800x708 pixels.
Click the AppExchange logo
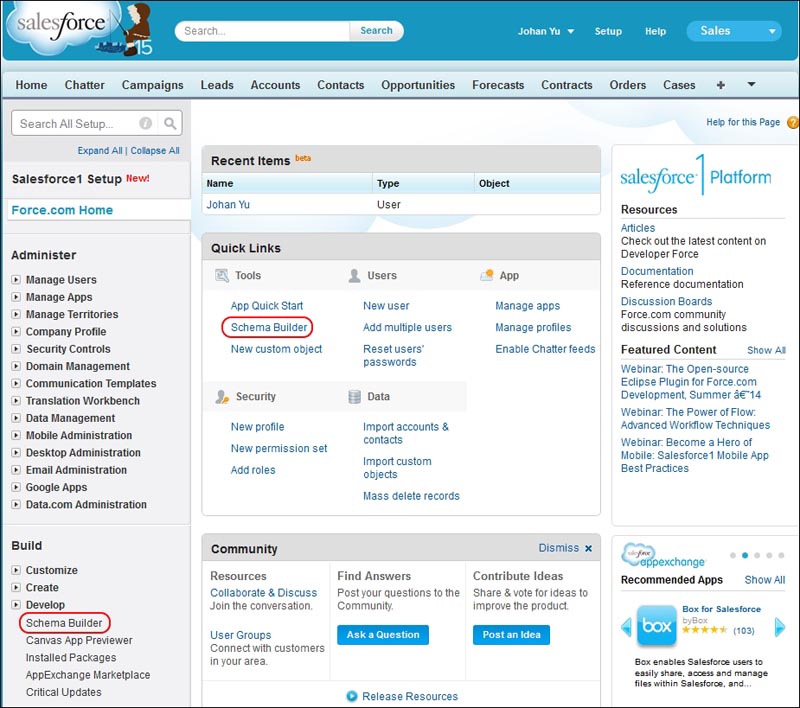coord(663,555)
